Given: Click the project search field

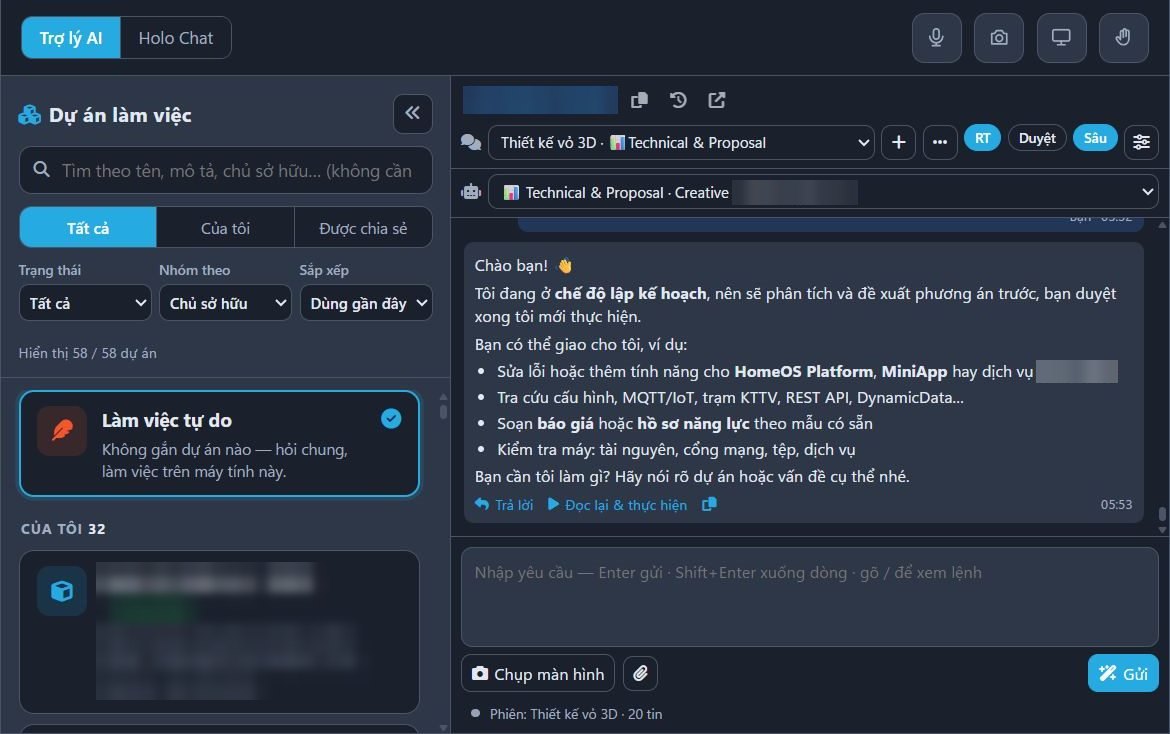Looking at the screenshot, I should click(x=226, y=170).
